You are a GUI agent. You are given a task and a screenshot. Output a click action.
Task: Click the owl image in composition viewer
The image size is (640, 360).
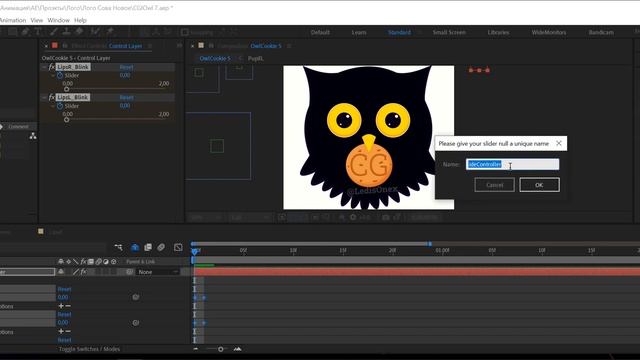coord(369,138)
